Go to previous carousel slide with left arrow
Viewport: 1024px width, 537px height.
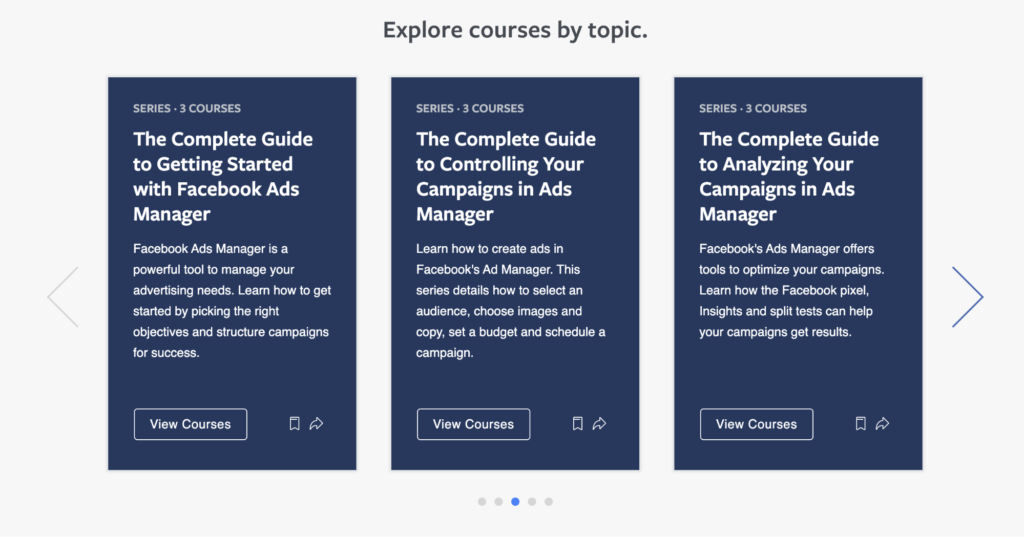(x=63, y=297)
